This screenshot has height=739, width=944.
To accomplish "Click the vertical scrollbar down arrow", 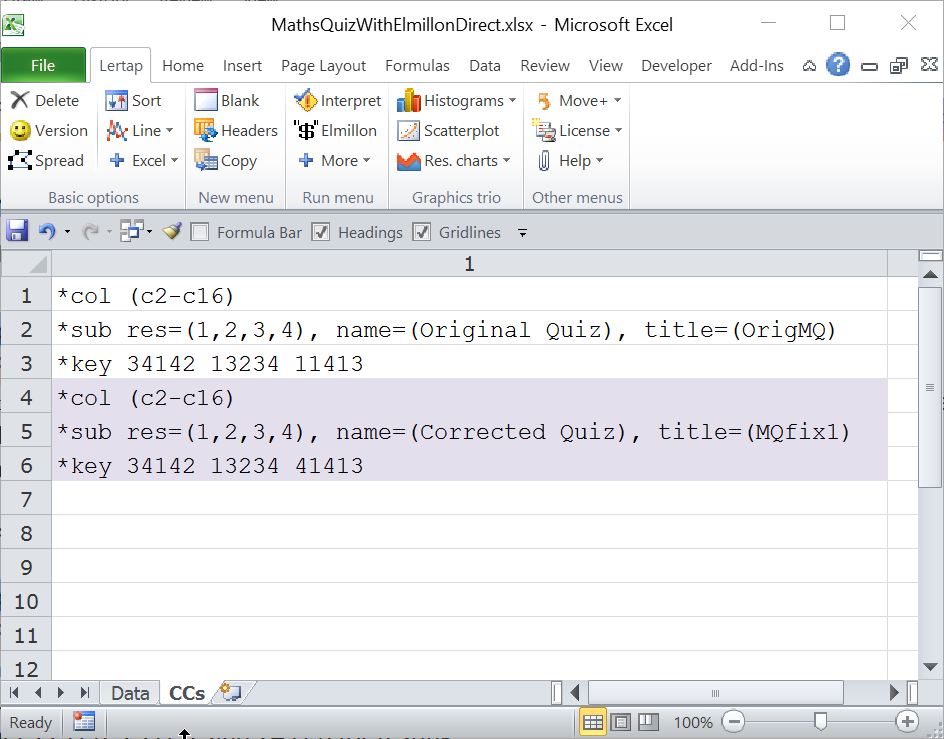I will pos(930,667).
